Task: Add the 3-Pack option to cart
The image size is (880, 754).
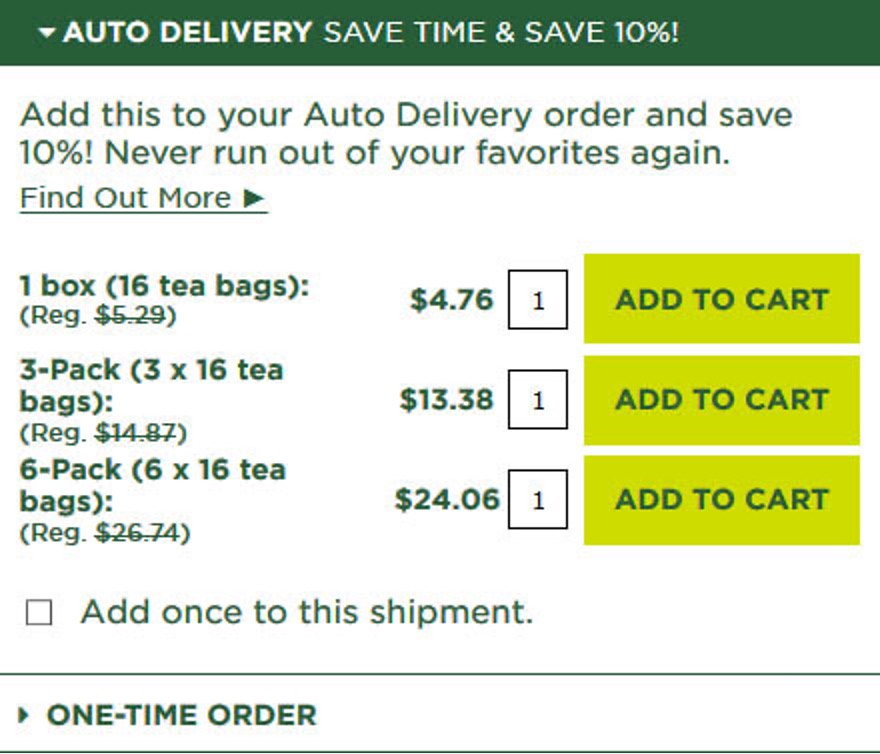Action: pyautogui.click(x=721, y=399)
